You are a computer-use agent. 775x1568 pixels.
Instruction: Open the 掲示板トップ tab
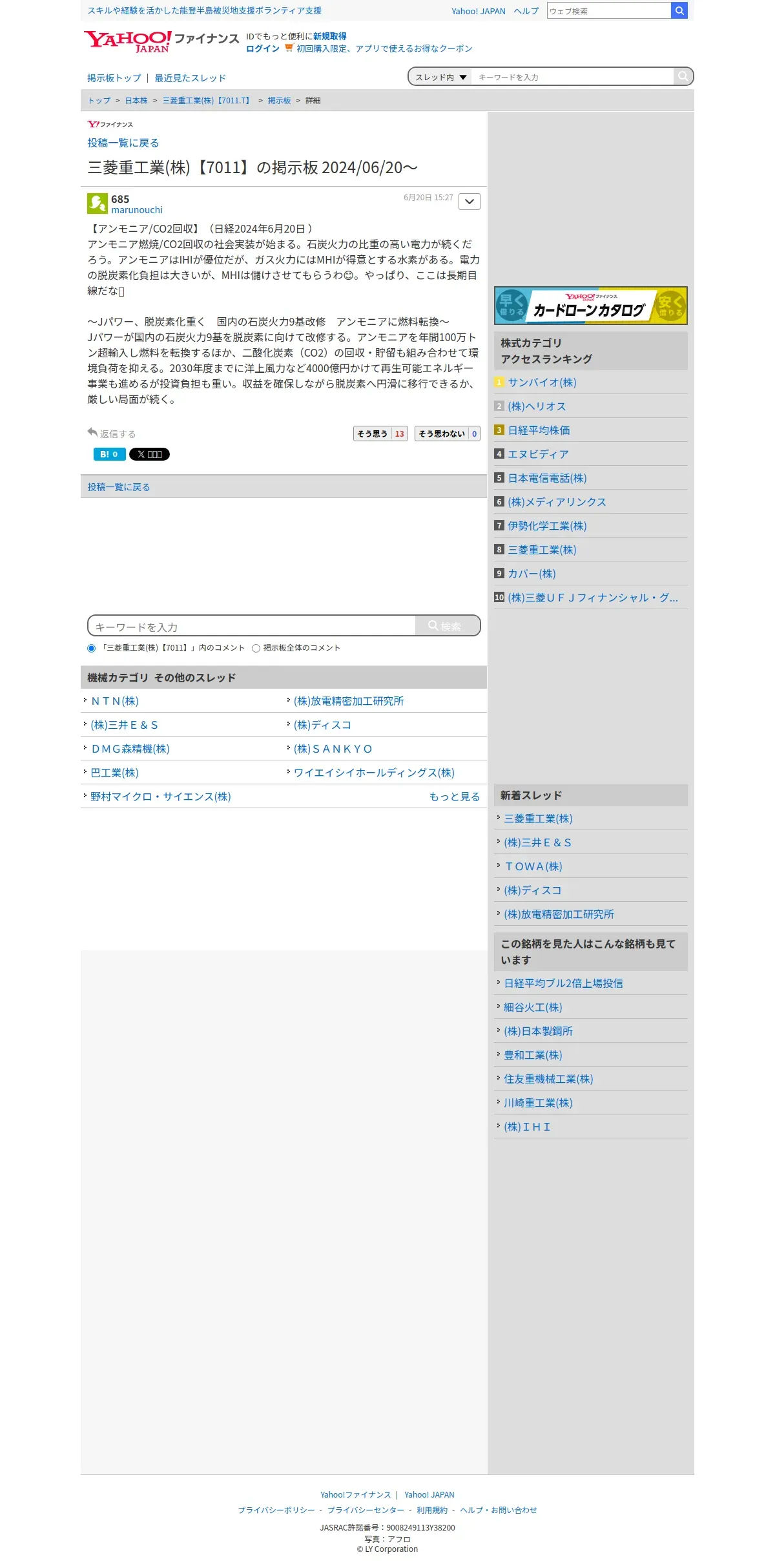click(x=114, y=78)
